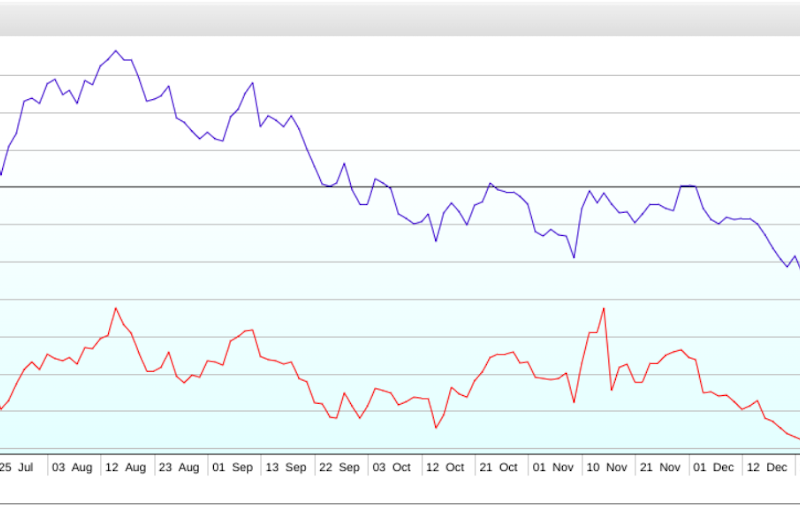The width and height of the screenshot is (800, 518).
Task: Select the 23 Aug axis tick label
Action: point(179,467)
